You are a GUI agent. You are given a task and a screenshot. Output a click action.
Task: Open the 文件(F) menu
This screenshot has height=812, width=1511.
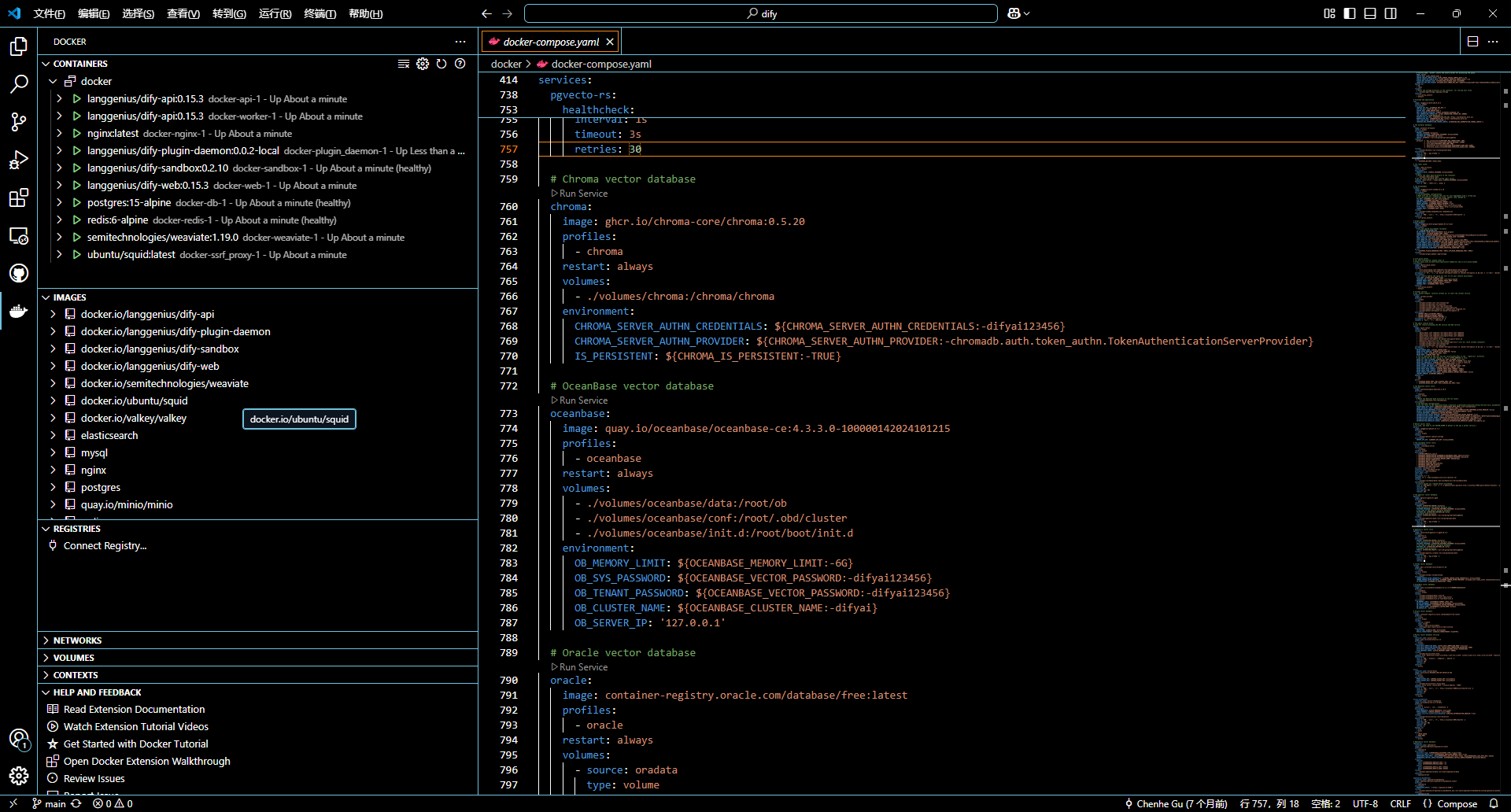(x=49, y=13)
